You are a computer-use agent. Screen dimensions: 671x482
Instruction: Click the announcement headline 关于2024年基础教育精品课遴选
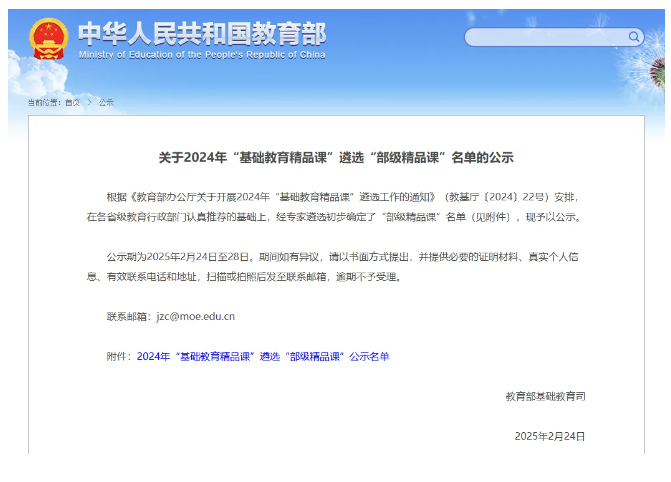(x=336, y=158)
